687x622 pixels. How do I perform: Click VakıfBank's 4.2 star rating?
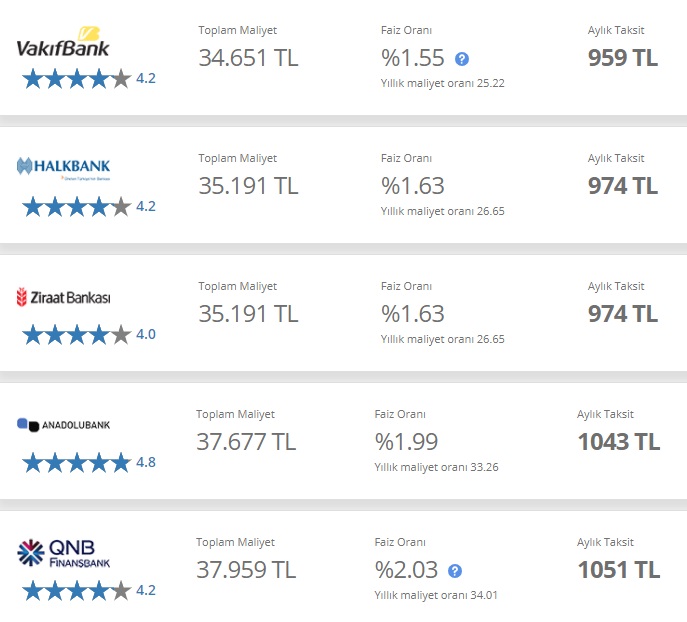click(x=89, y=79)
